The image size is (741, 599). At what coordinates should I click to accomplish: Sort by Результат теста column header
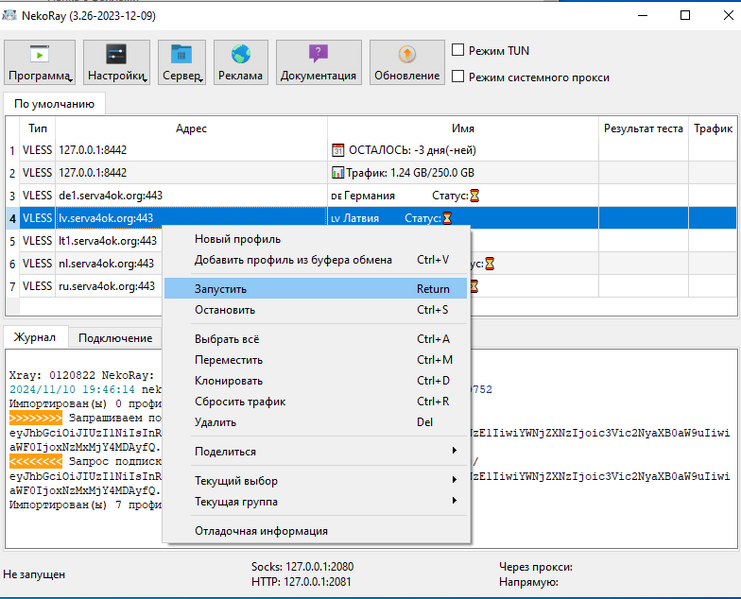(643, 128)
